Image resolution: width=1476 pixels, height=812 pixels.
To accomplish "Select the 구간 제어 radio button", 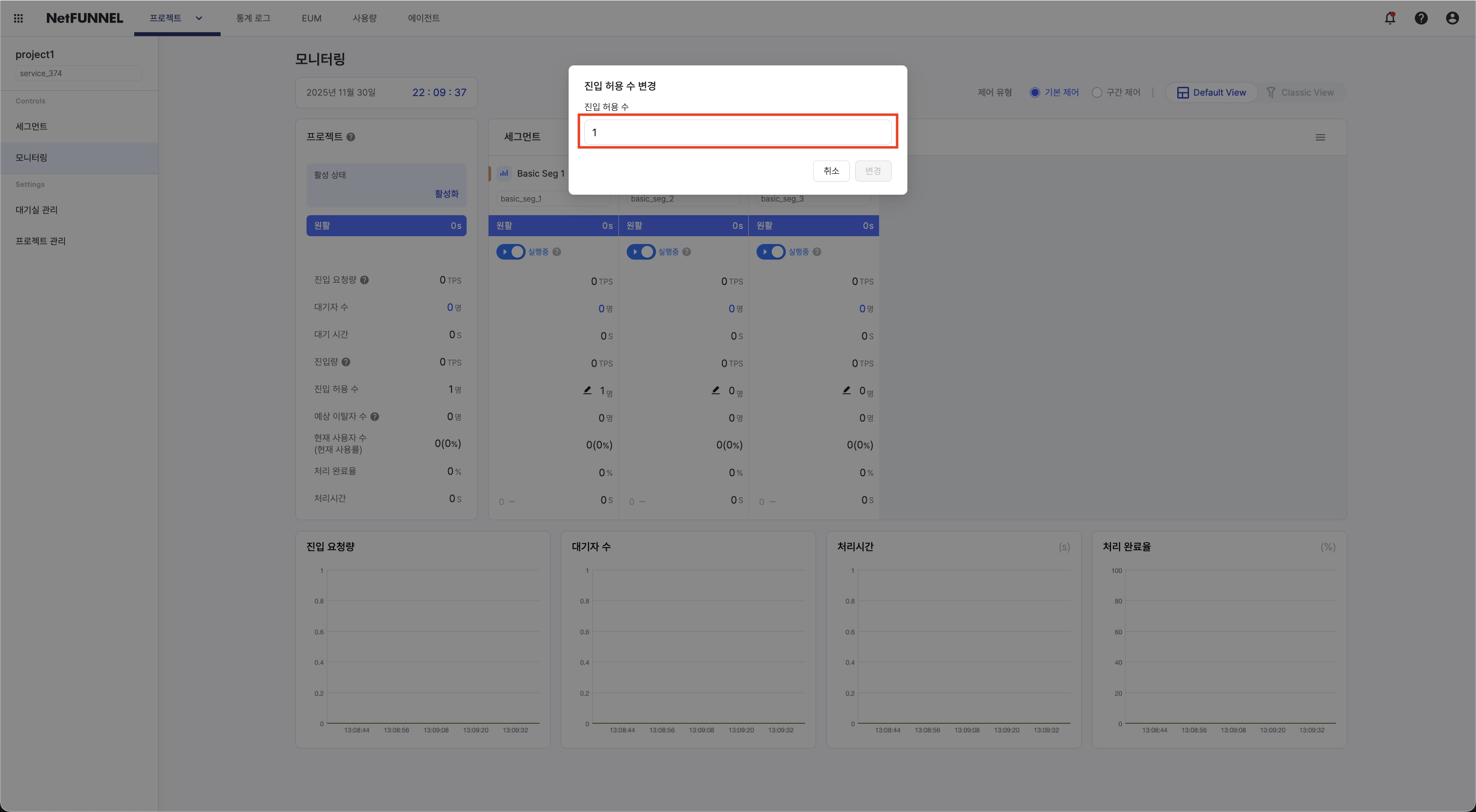I will click(1096, 92).
